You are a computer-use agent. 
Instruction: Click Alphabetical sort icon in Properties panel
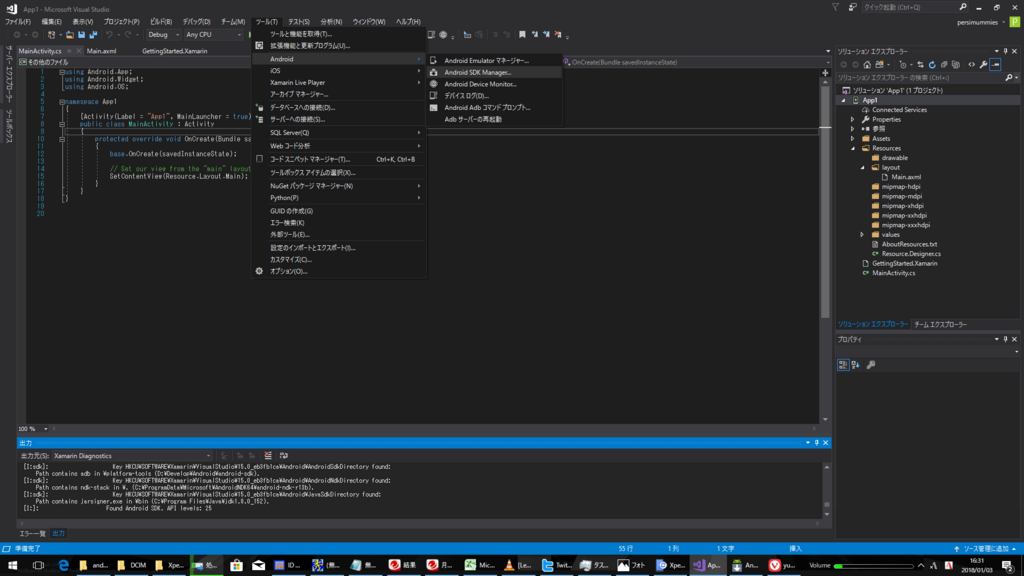pos(856,365)
